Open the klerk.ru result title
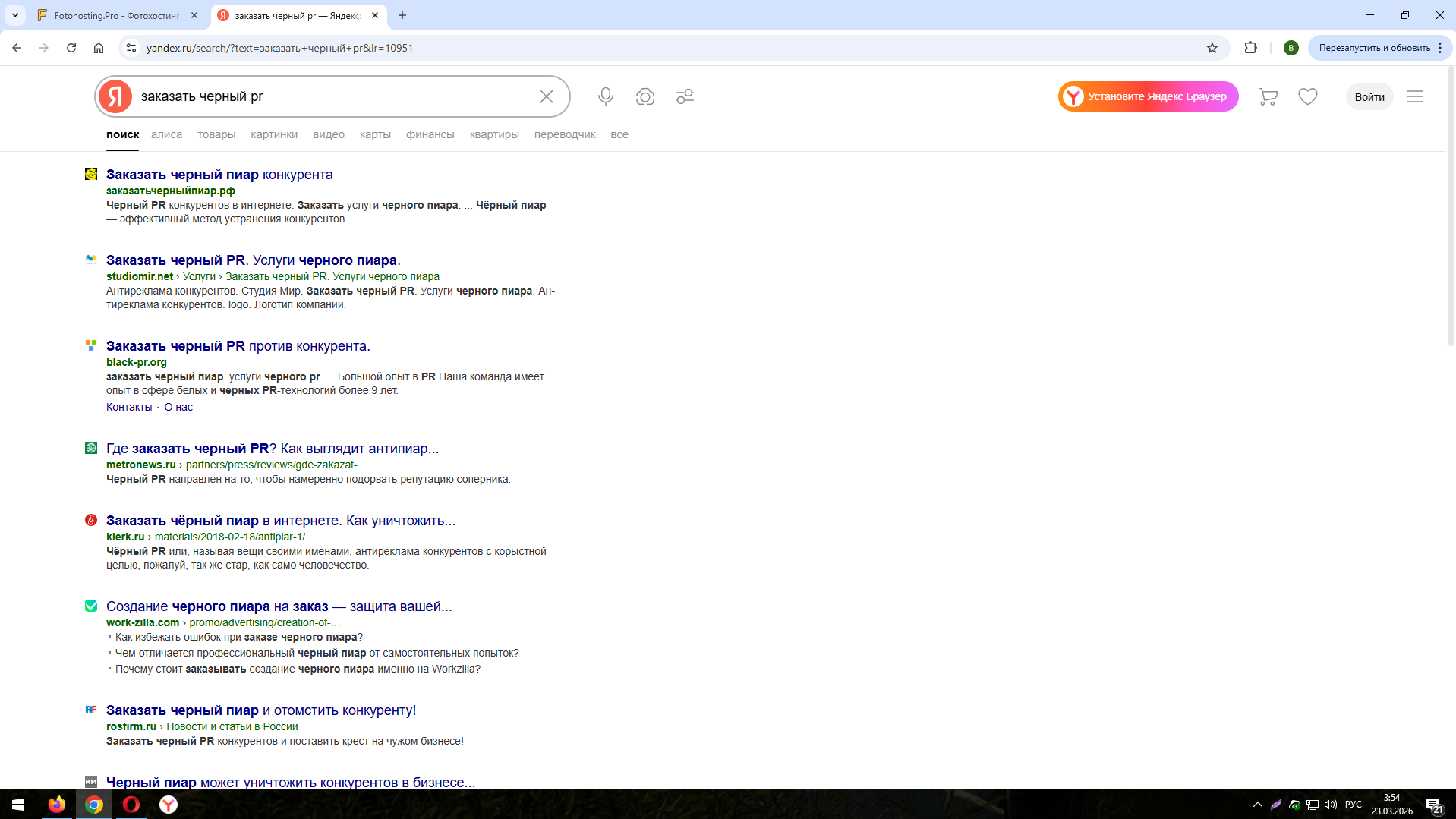 click(281, 521)
